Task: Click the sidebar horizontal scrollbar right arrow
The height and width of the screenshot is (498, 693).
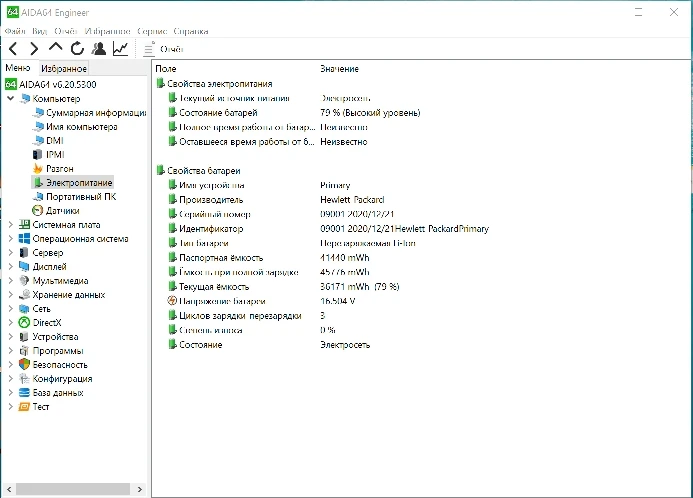Action: tap(140, 489)
